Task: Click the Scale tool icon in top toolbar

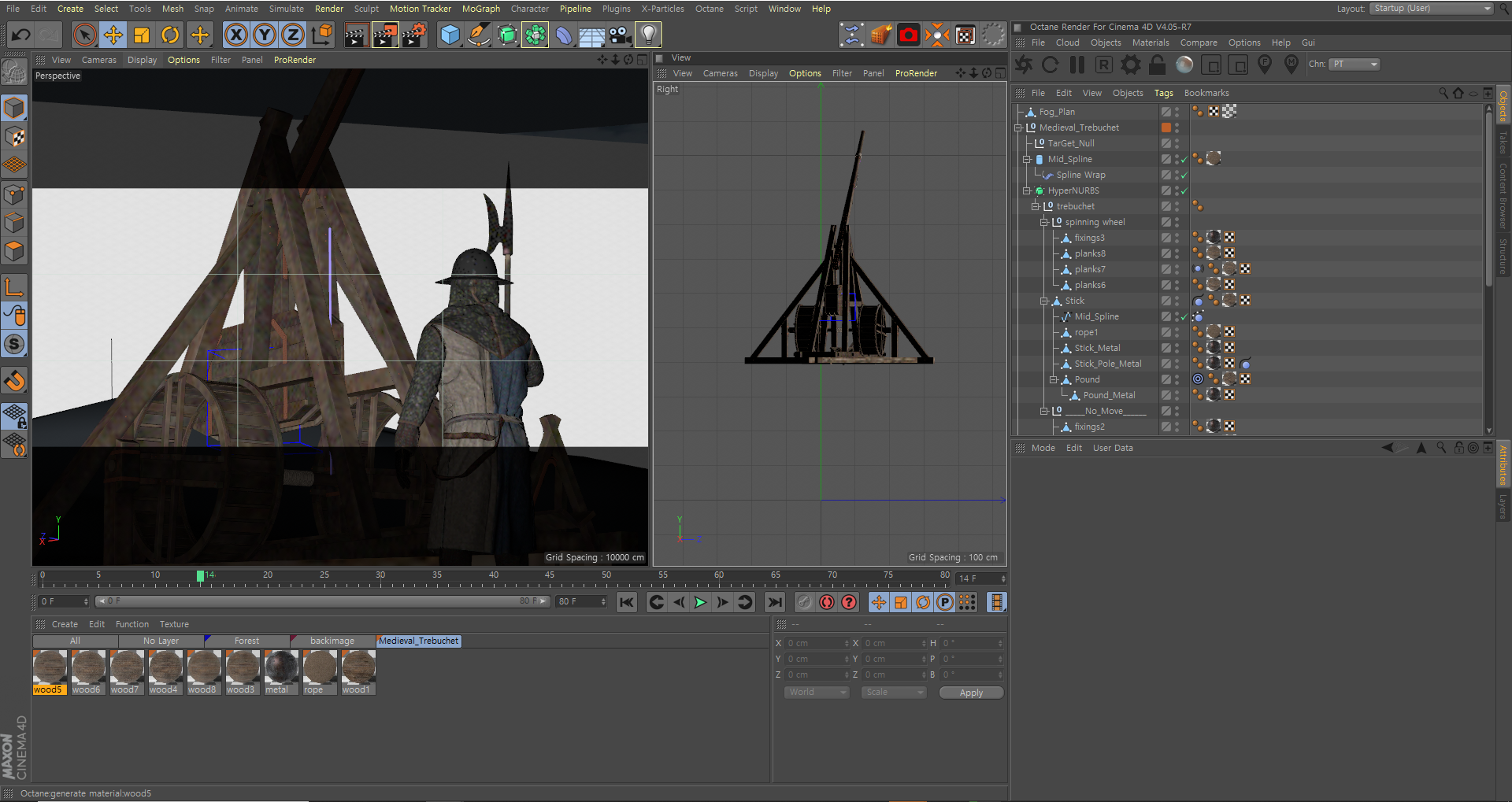Action: [142, 35]
